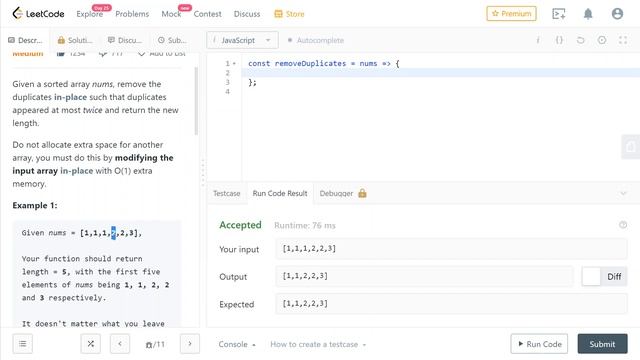The image size is (640, 360).
Task: Open the Submissions tab
Action: click(172, 40)
